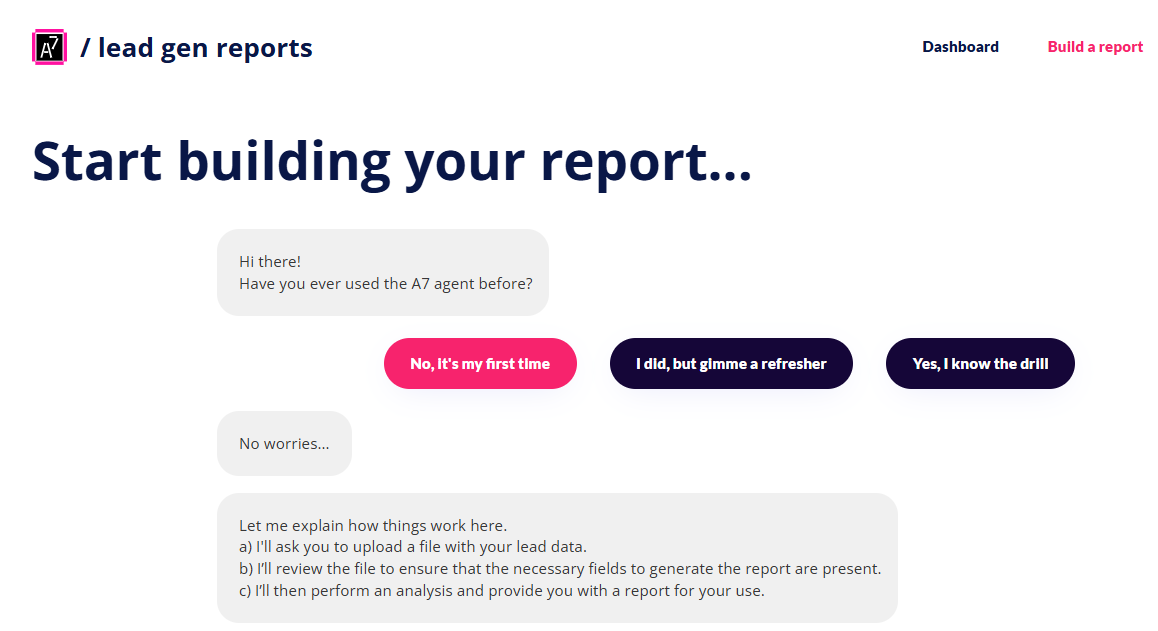Click the word "building" in the heading
The image size is (1158, 631).
click(x=284, y=161)
